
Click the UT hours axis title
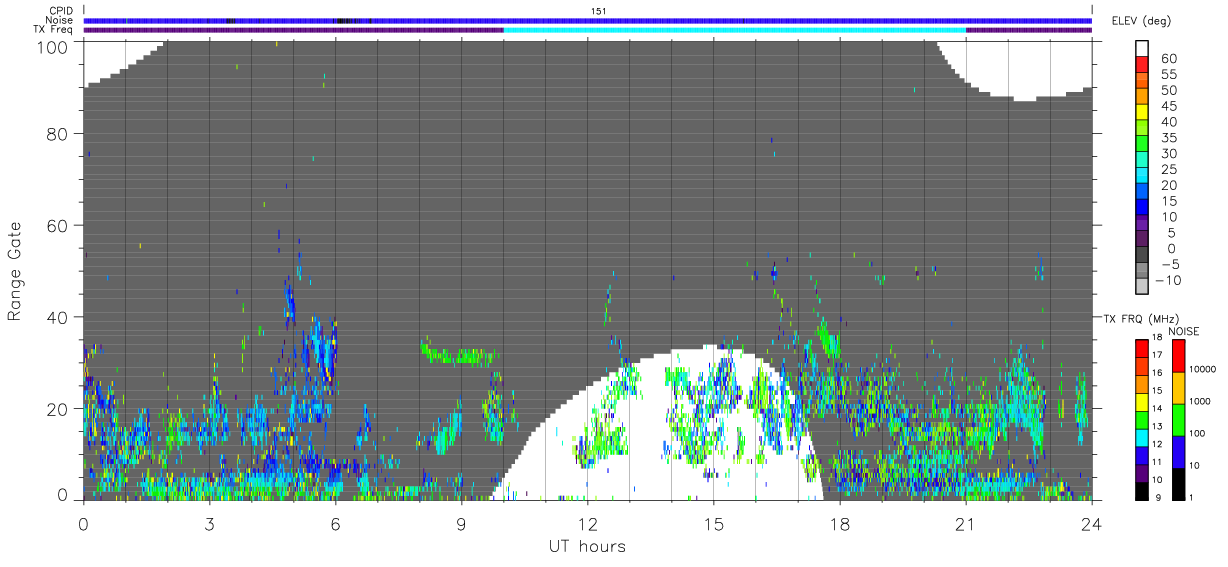coord(586,547)
